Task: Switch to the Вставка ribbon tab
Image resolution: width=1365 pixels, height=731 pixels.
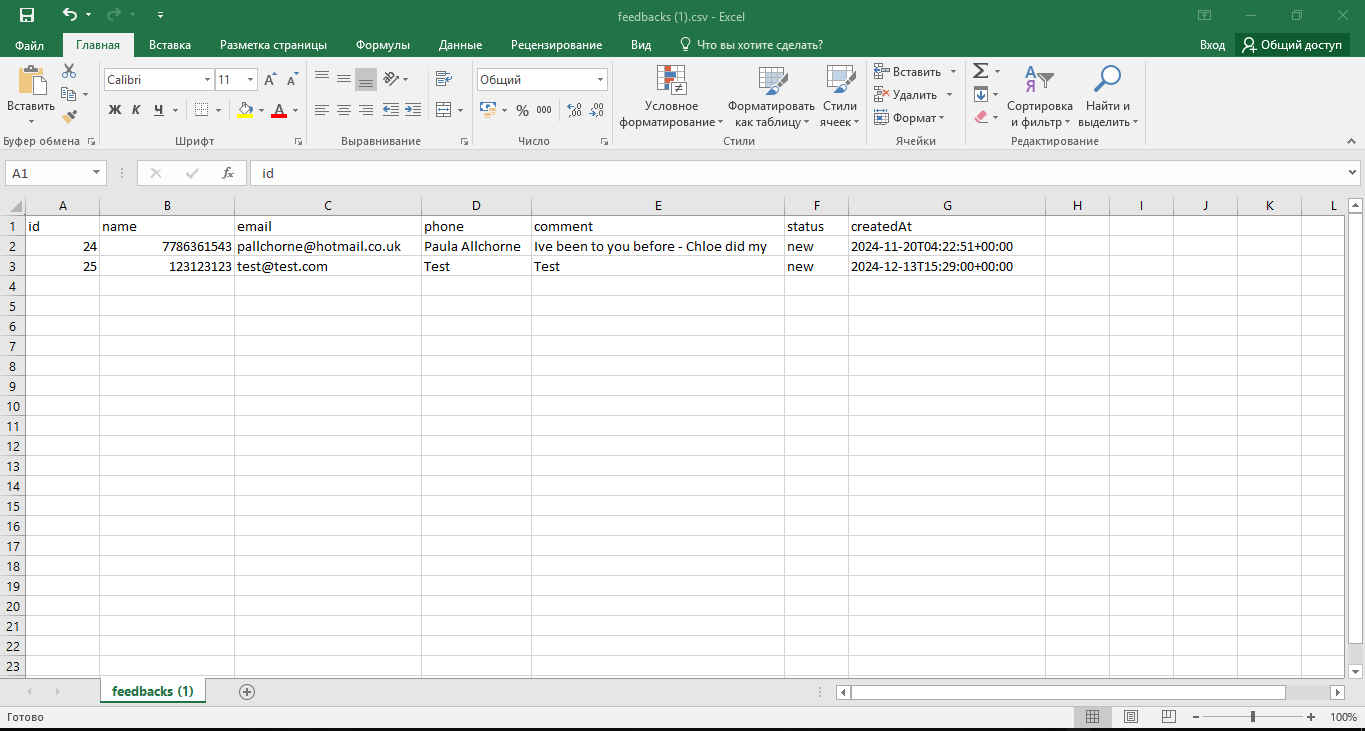Action: tap(170, 45)
